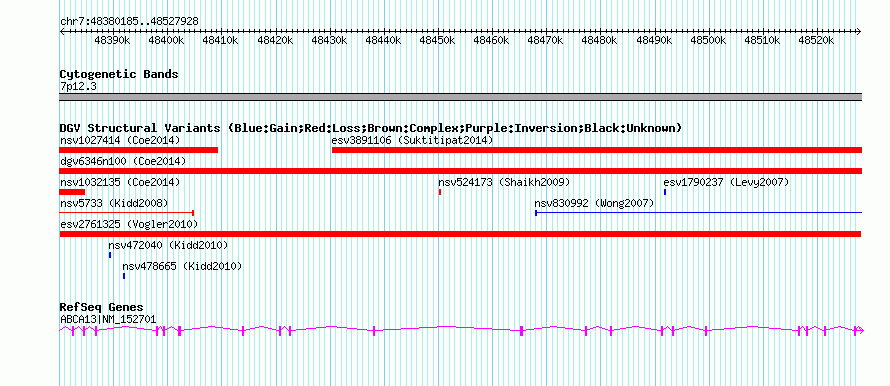
Task: Click the chr7:48380185..48527928 coordinate label
Action: [129, 22]
